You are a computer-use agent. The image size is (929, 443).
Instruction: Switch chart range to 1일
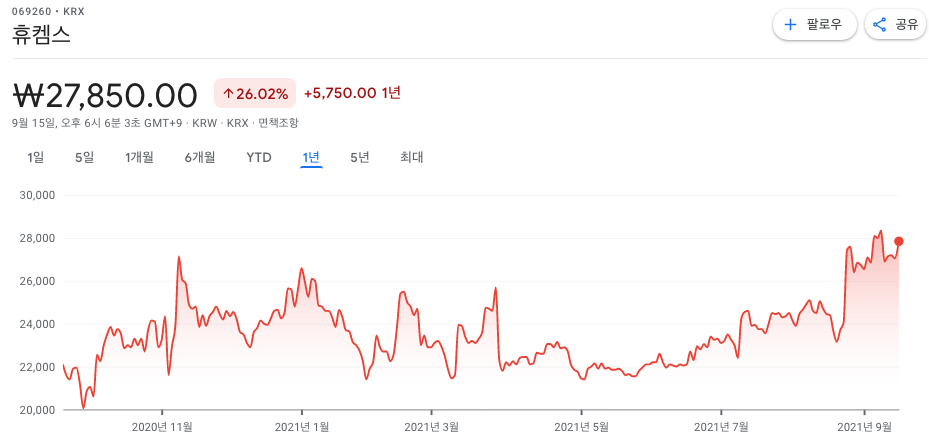pos(36,158)
